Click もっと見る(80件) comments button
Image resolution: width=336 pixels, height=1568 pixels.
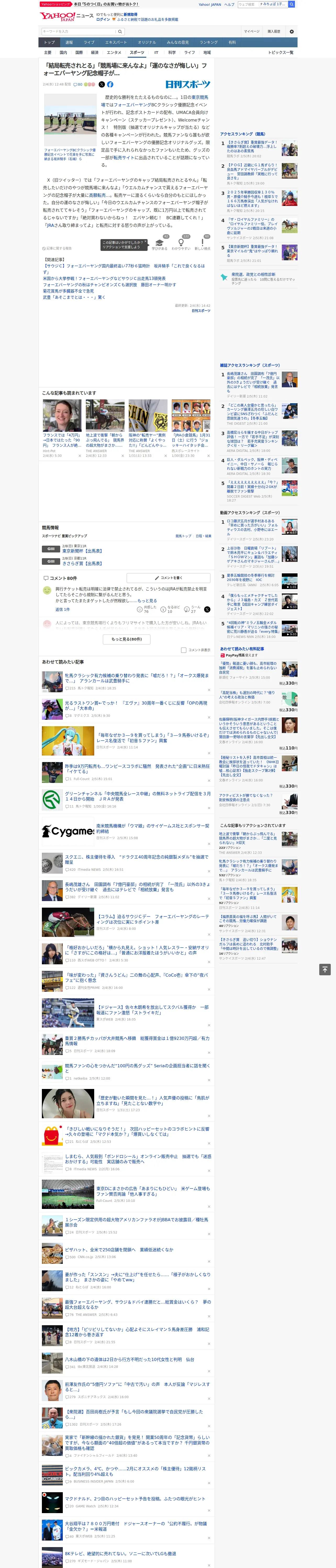click(126, 639)
